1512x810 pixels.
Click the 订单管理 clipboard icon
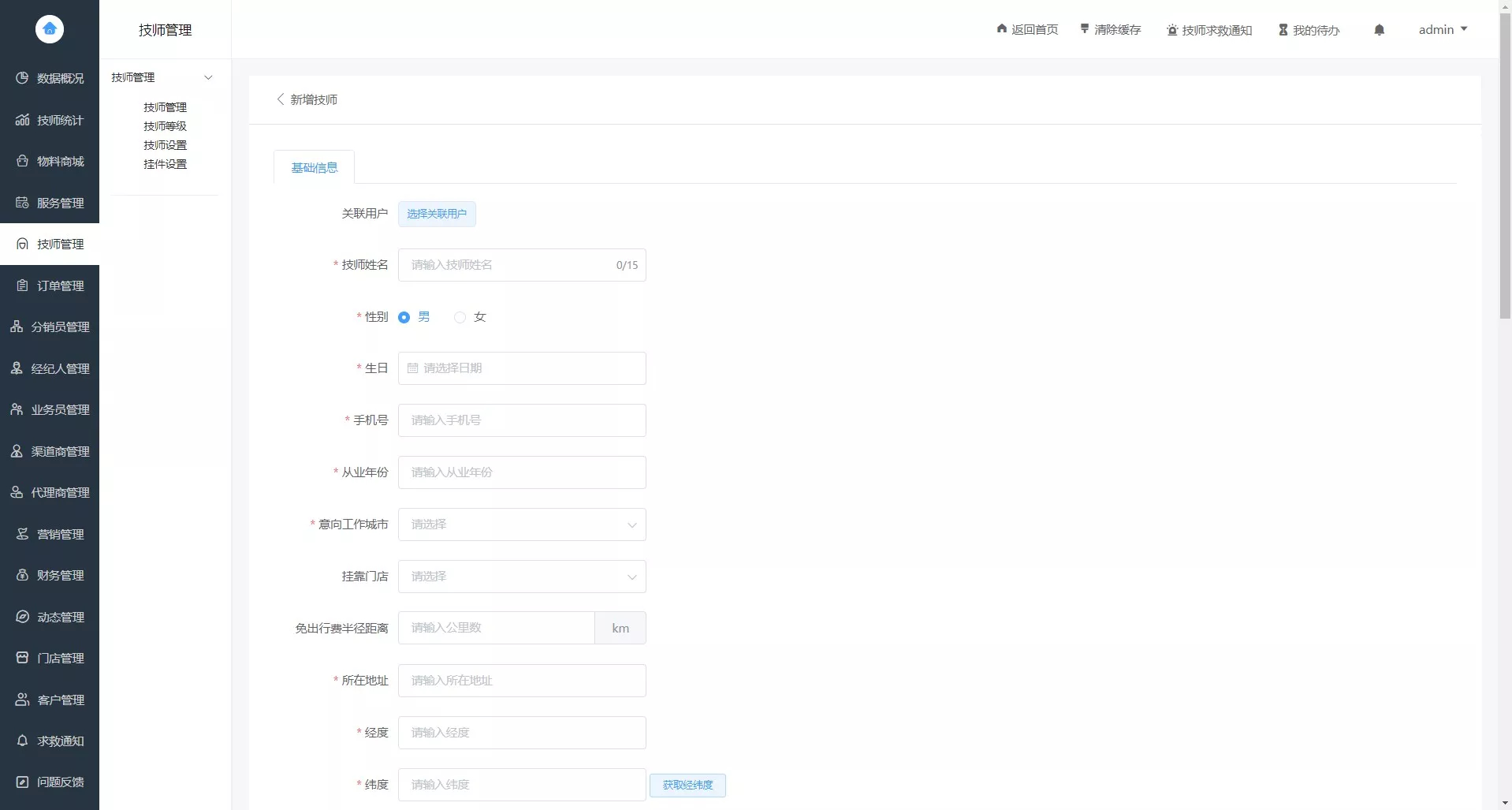(22, 286)
